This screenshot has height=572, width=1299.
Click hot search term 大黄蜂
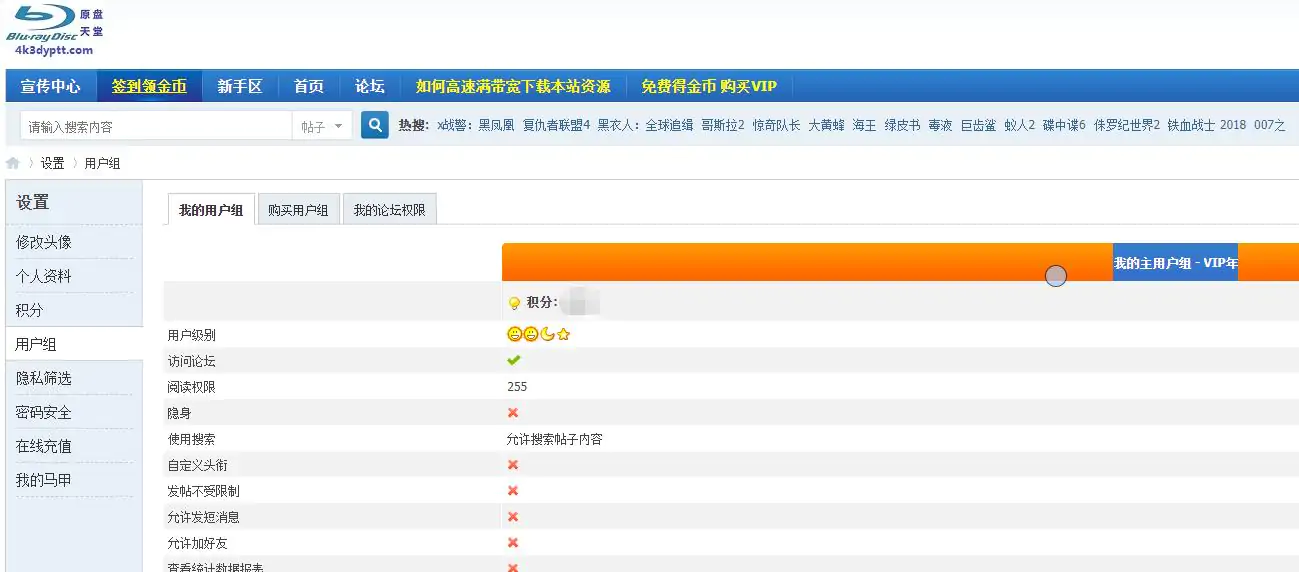click(826, 125)
